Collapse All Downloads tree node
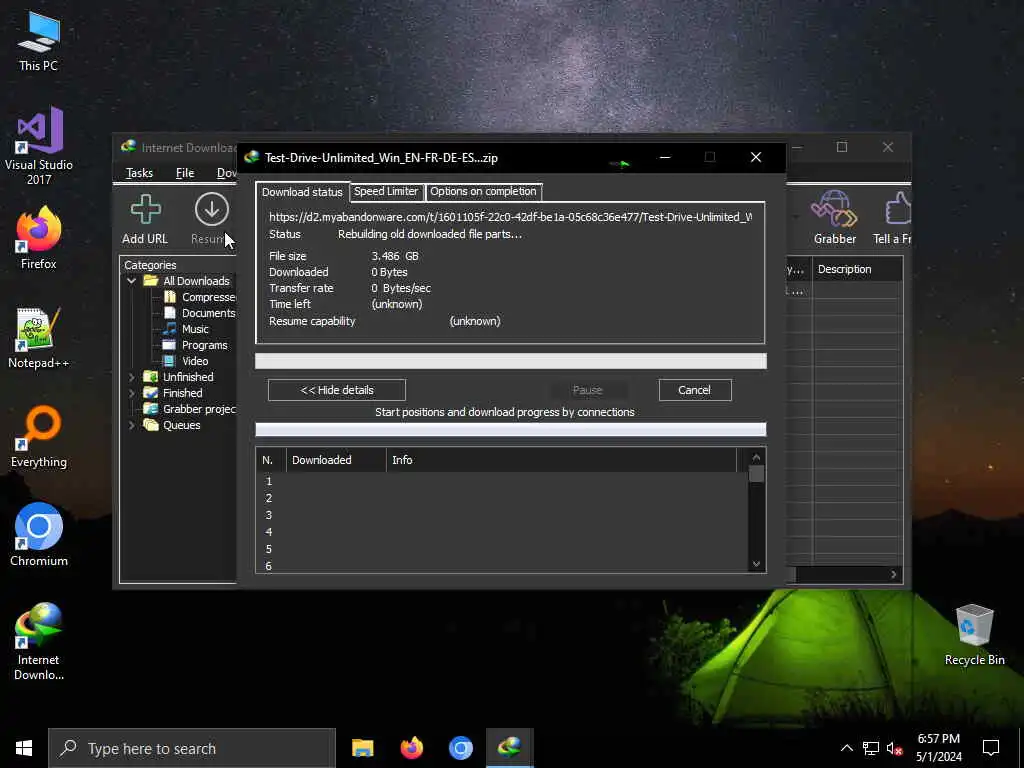The image size is (1024, 768). [x=131, y=281]
